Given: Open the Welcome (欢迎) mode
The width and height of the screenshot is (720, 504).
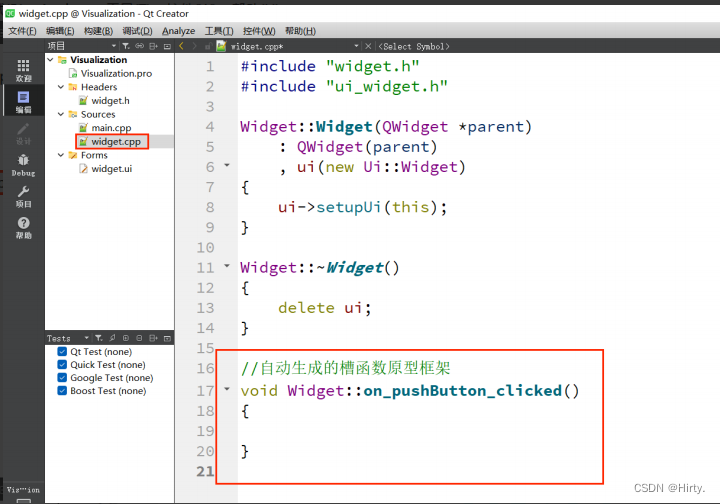Looking at the screenshot, I should coord(23,70).
